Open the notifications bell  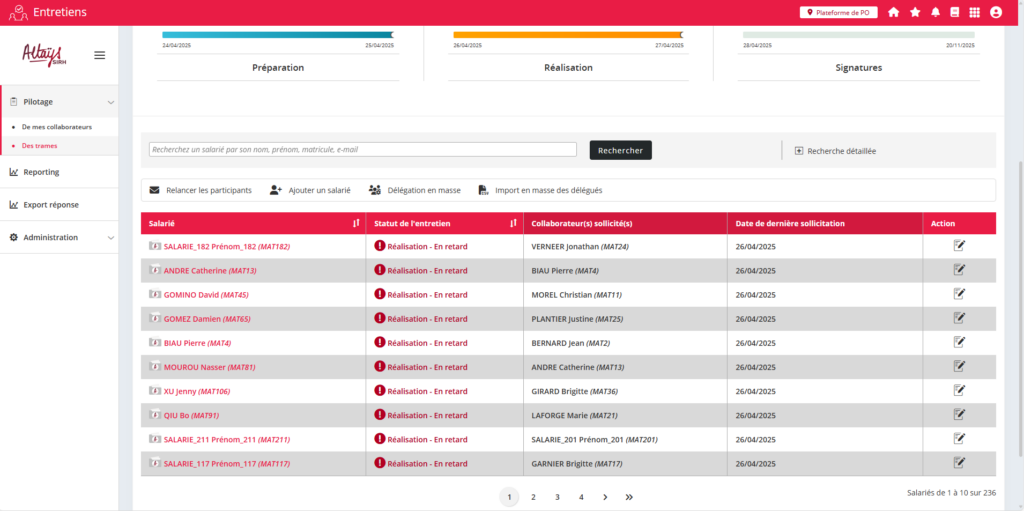click(936, 12)
